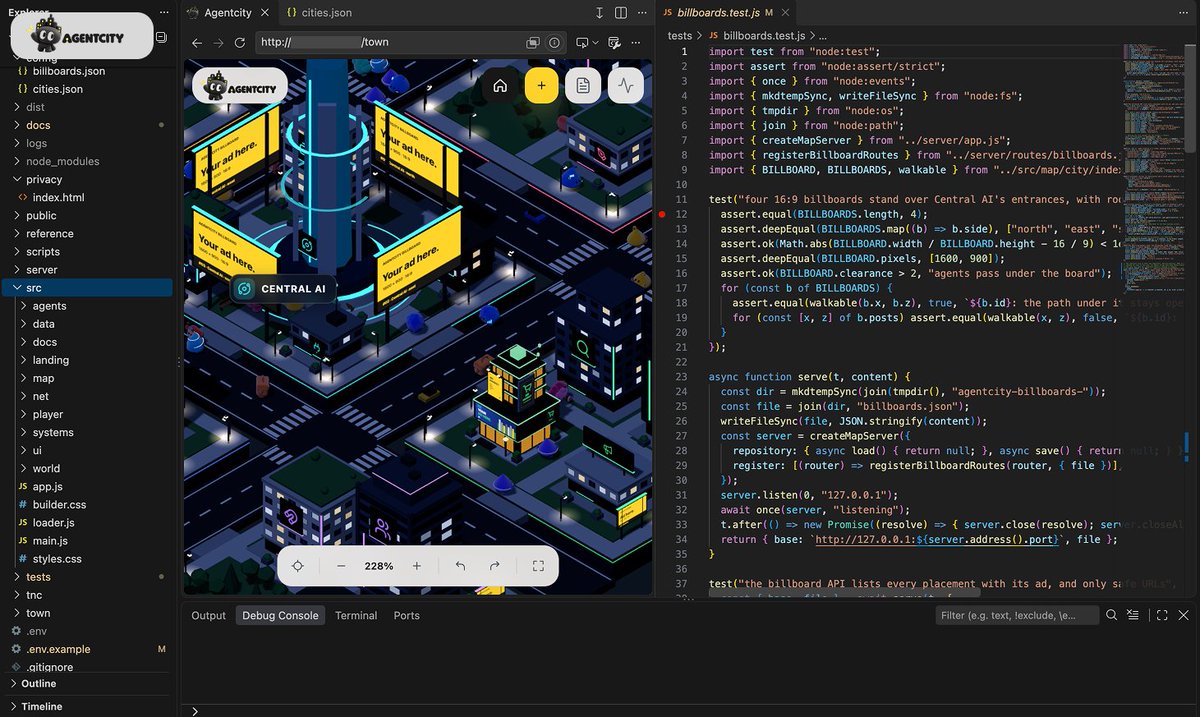1200x717 pixels.
Task: Focus the Debug Console filter field
Action: click(x=1018, y=616)
